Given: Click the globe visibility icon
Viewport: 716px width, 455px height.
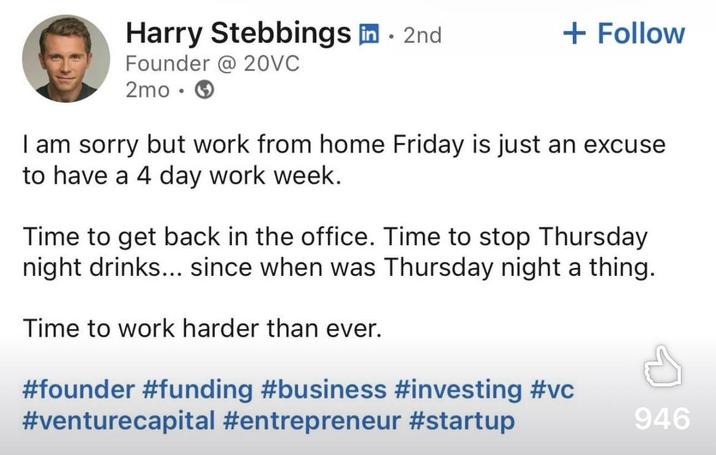Looking at the screenshot, I should (x=205, y=90).
